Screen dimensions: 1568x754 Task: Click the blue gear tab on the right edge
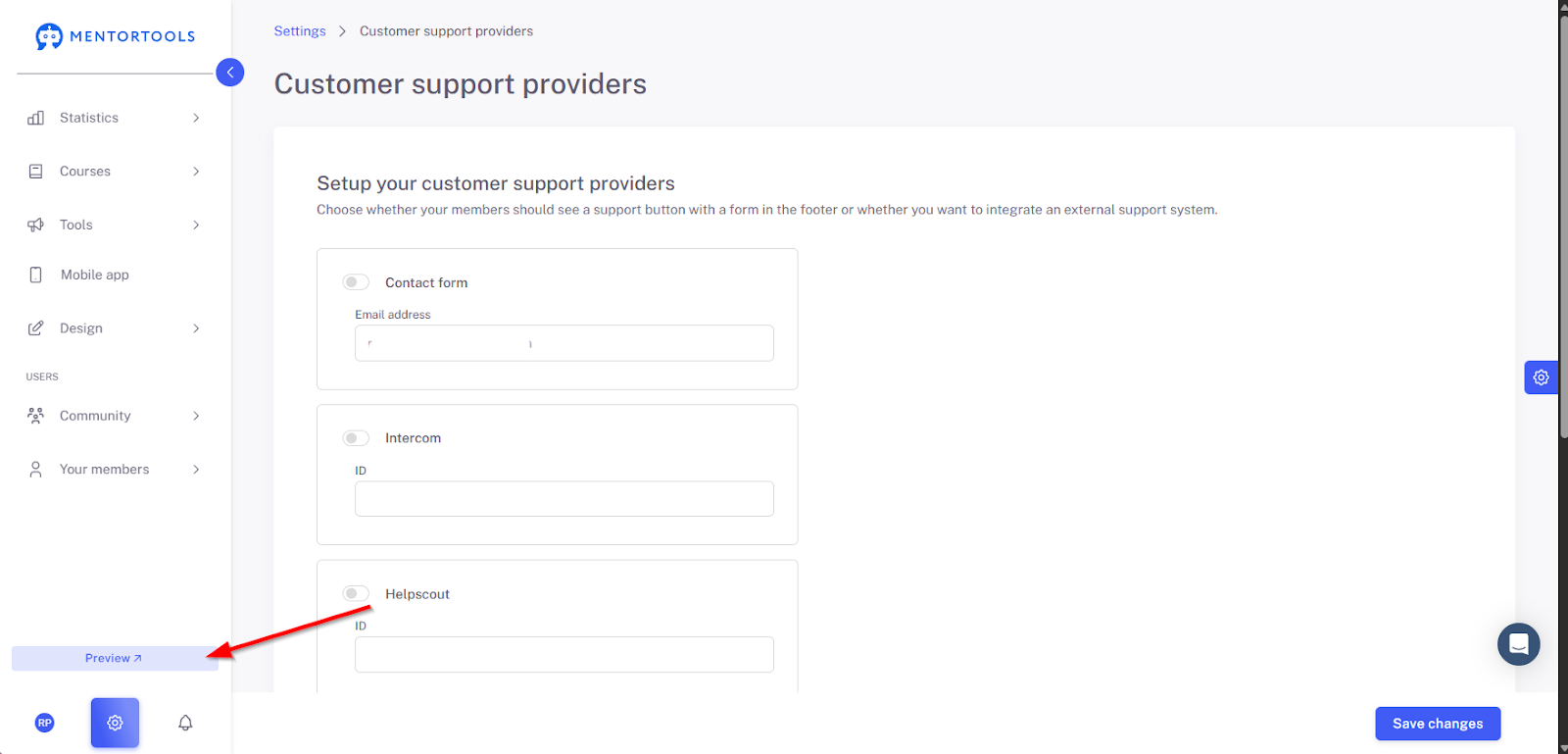point(1541,377)
